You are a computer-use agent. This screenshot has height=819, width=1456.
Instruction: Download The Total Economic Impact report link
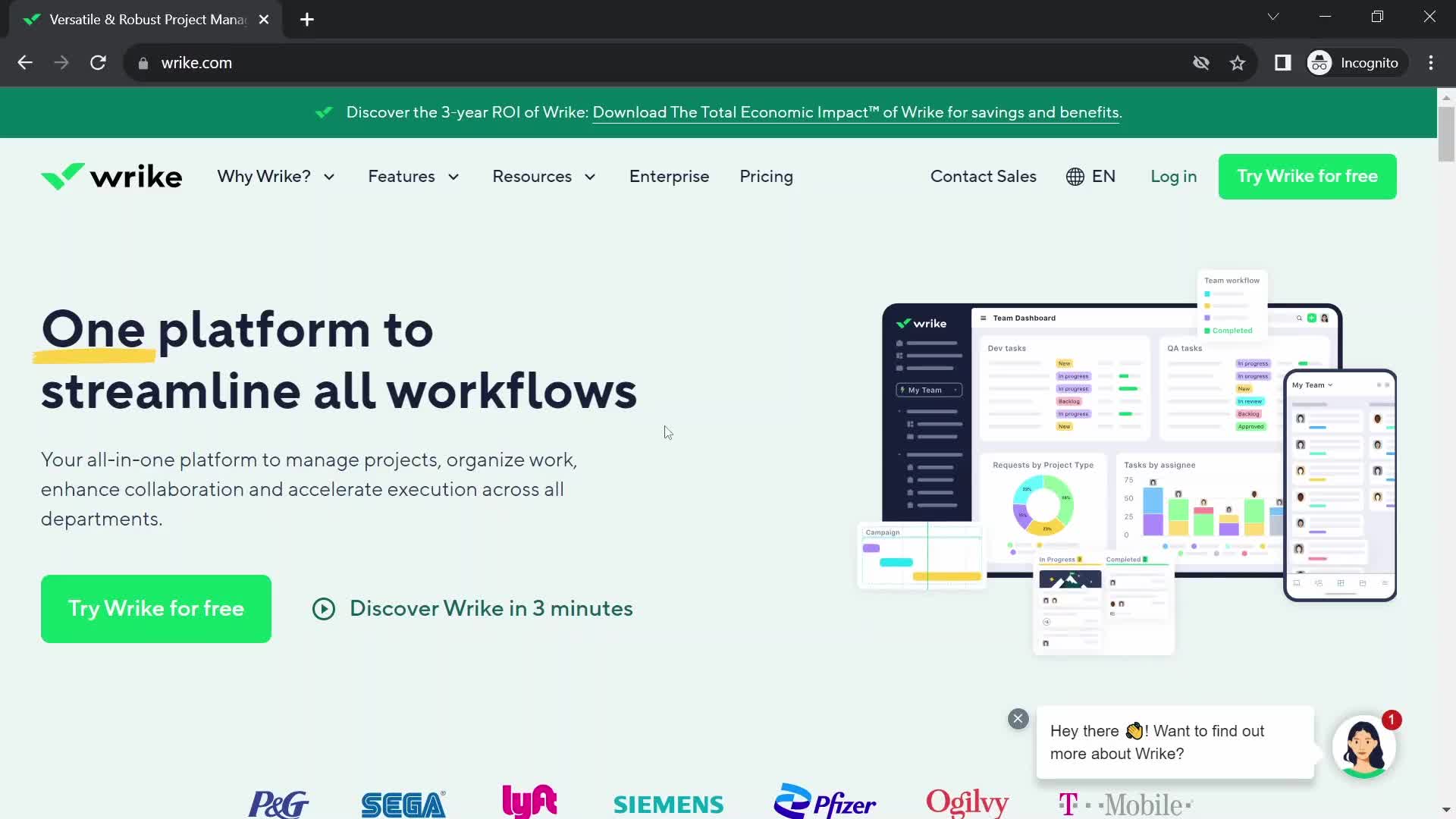[855, 112]
